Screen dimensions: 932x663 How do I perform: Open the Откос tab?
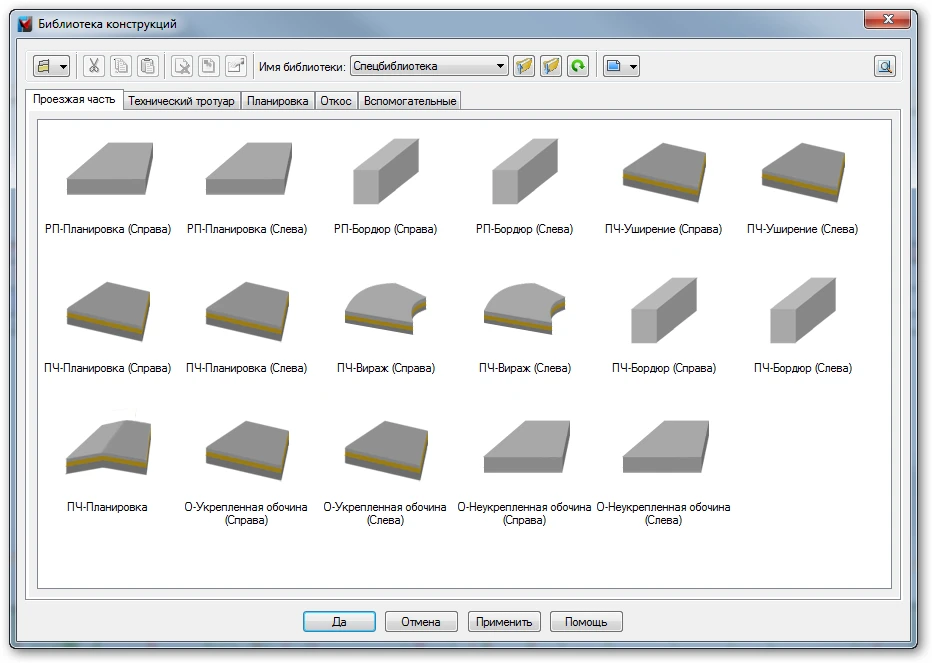click(x=336, y=101)
